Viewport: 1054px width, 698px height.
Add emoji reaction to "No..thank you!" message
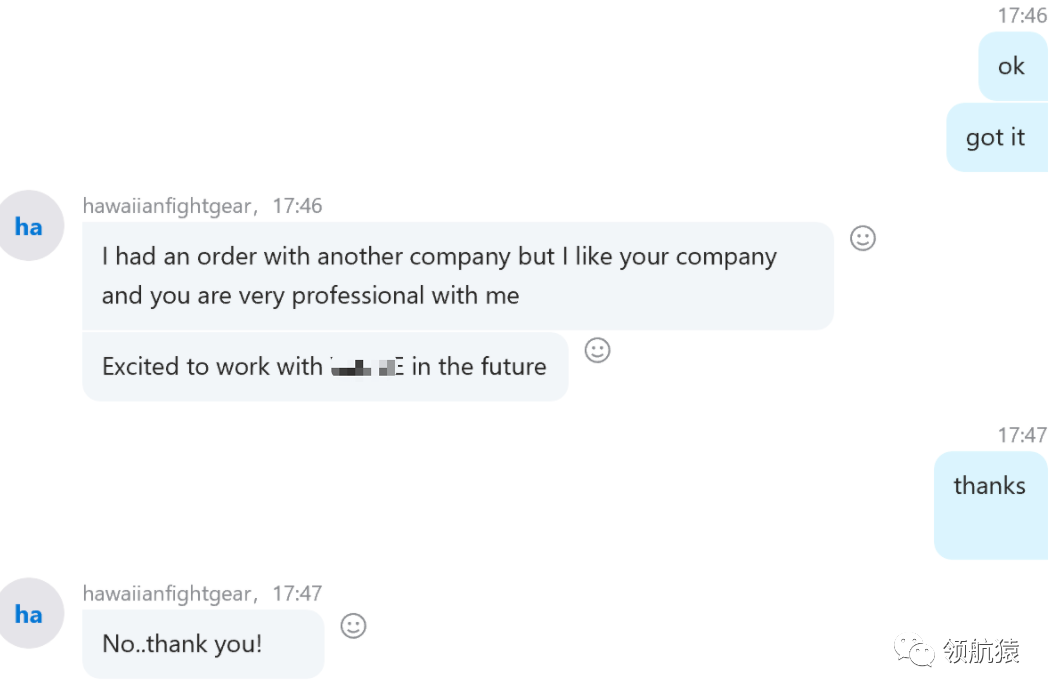pyautogui.click(x=353, y=626)
